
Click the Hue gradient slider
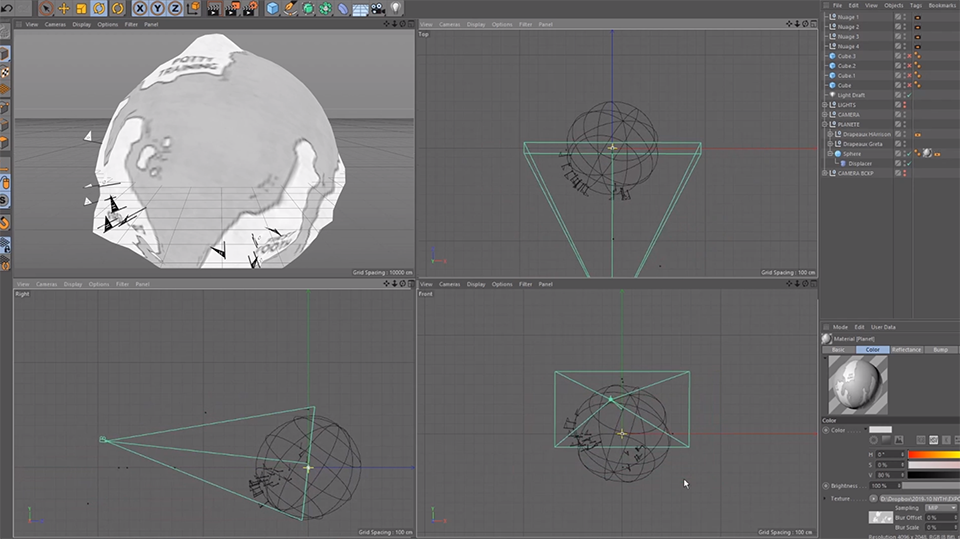point(934,454)
